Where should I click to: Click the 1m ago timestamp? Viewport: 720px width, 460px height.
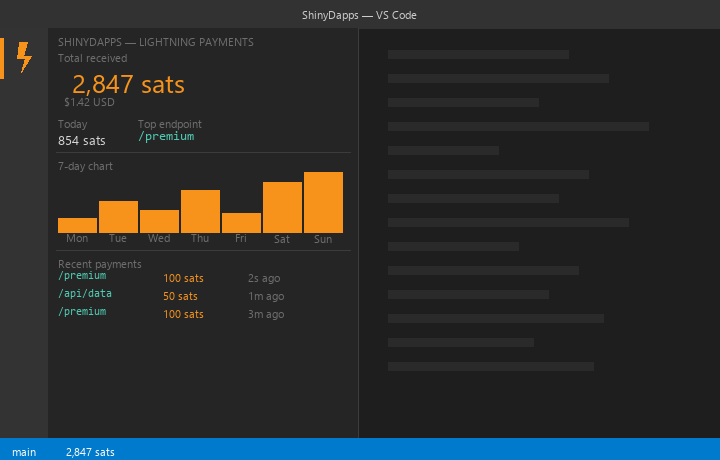coord(266,296)
